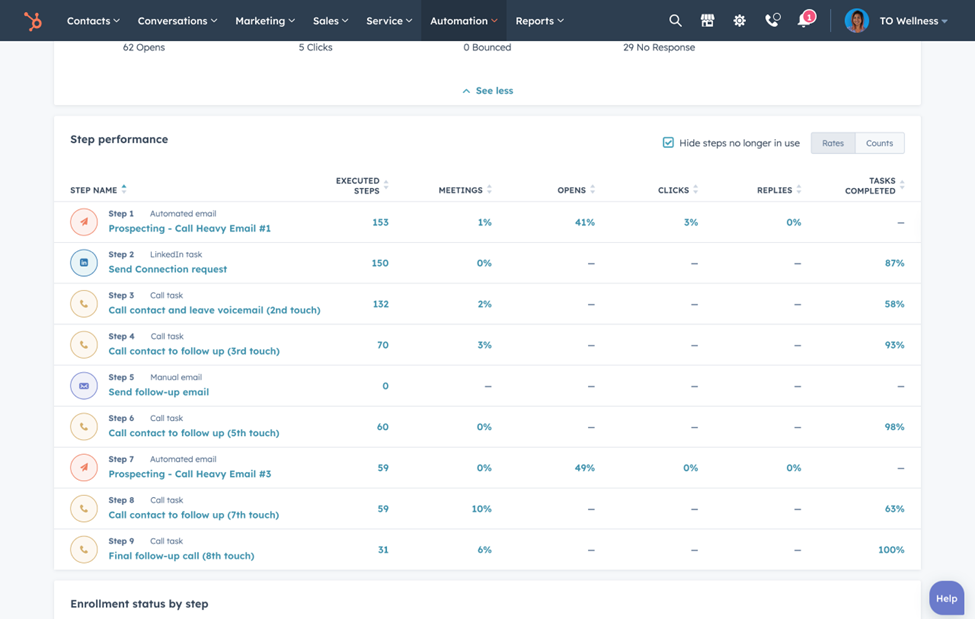Collapse stats with See less link
Image resolution: width=975 pixels, height=619 pixels.
pyautogui.click(x=487, y=90)
